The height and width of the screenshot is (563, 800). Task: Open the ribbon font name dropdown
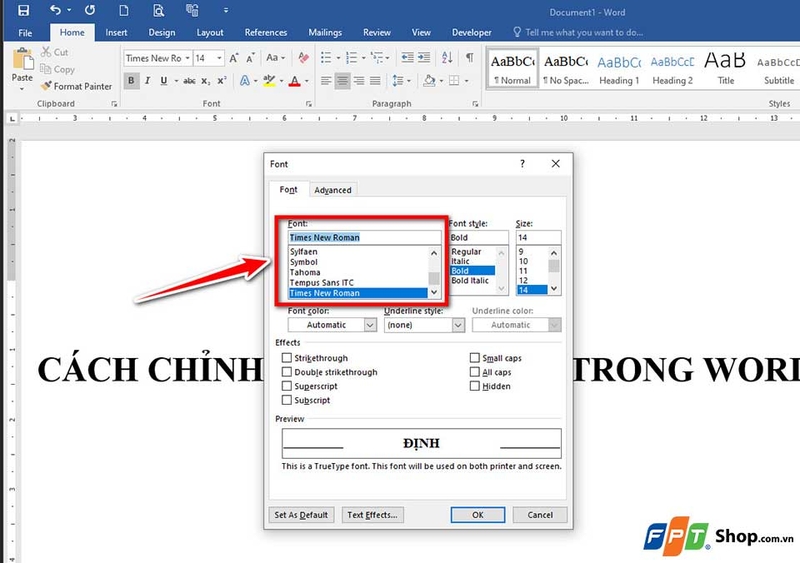pos(187,58)
